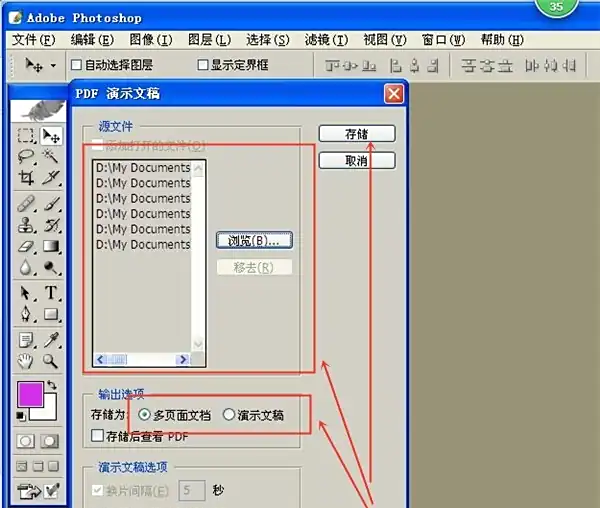Select the Type tool

click(x=51, y=293)
